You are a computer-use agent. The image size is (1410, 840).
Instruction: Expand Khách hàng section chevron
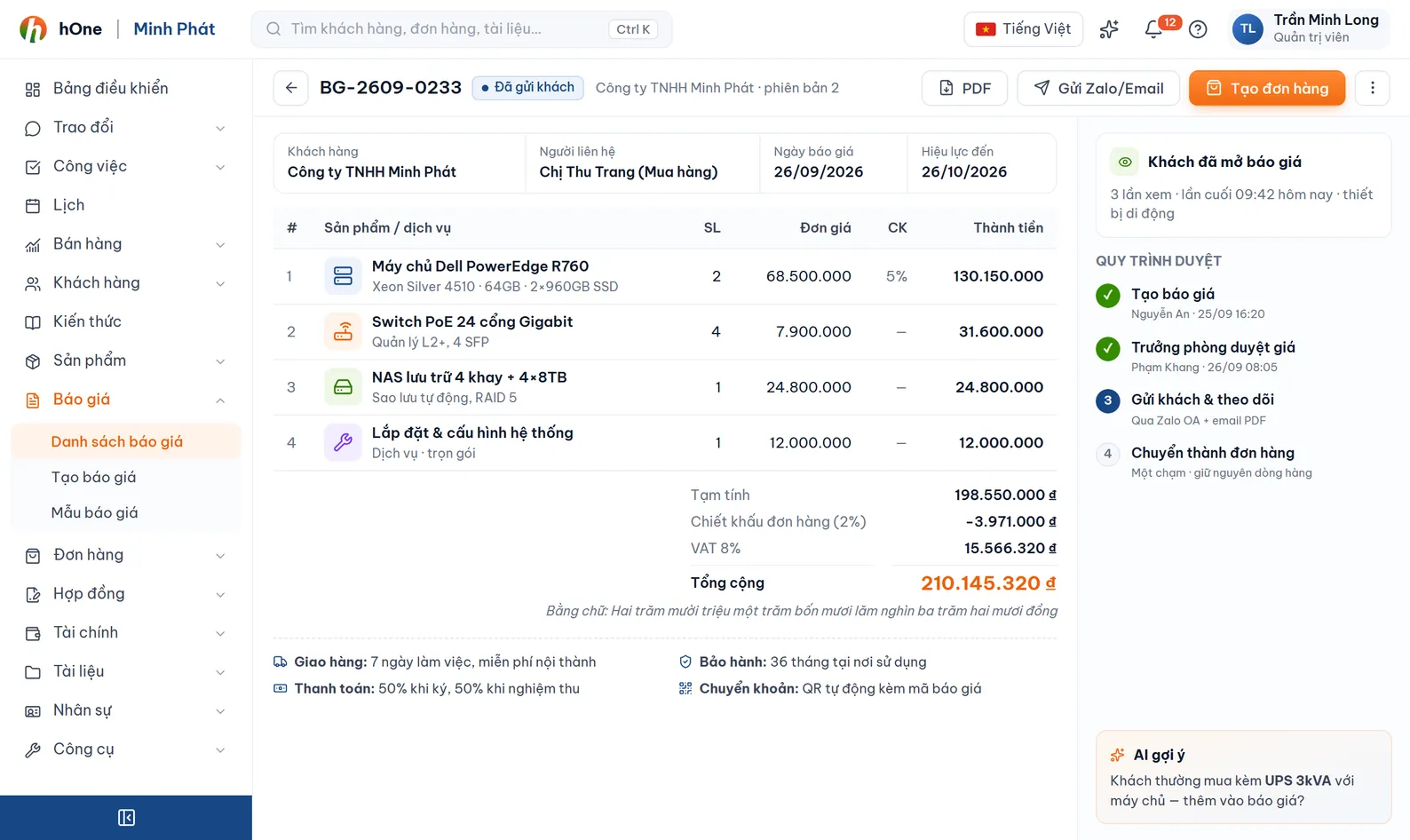(220, 284)
